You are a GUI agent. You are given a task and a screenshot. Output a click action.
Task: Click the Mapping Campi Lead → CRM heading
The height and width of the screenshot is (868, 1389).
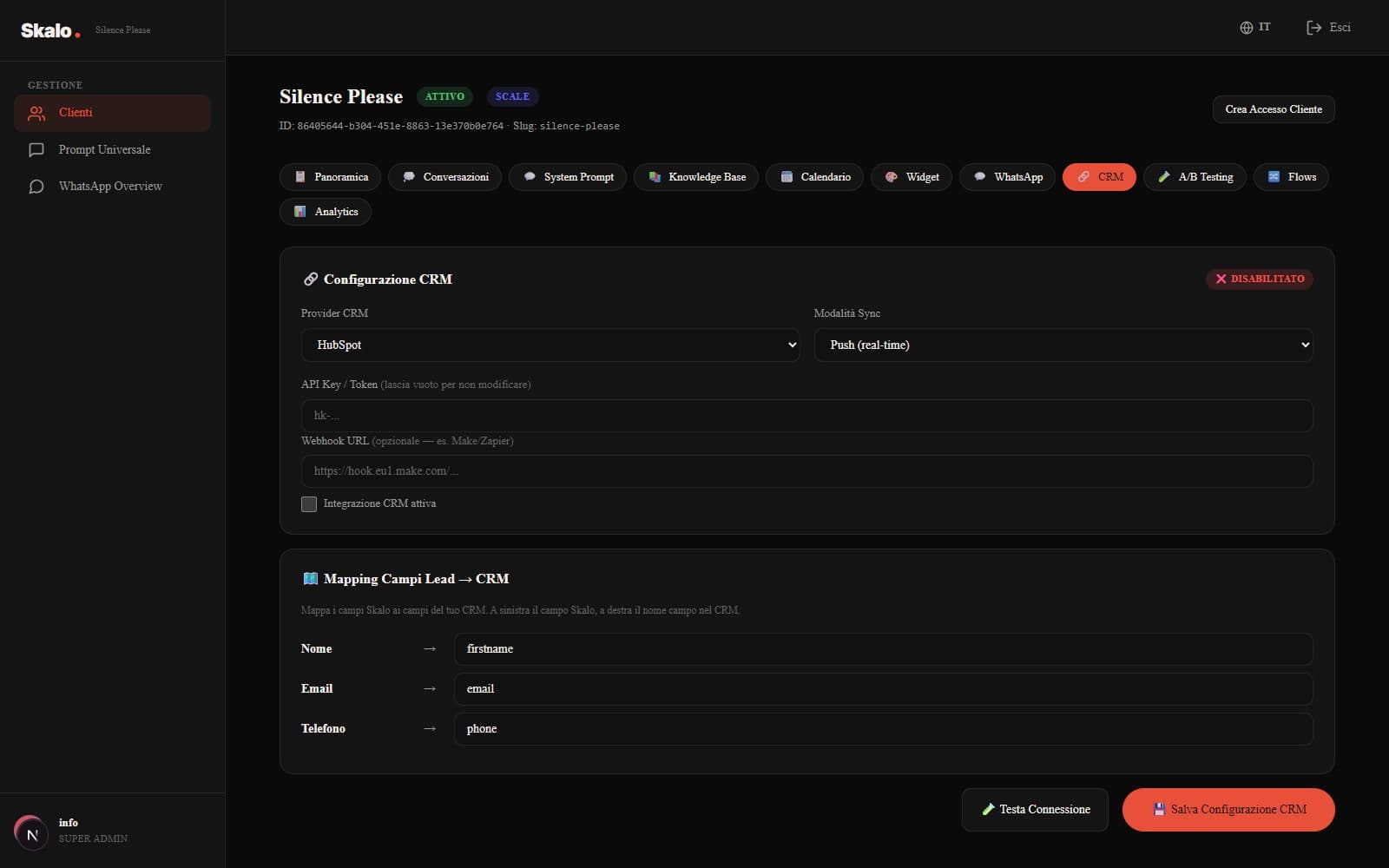coord(416,579)
